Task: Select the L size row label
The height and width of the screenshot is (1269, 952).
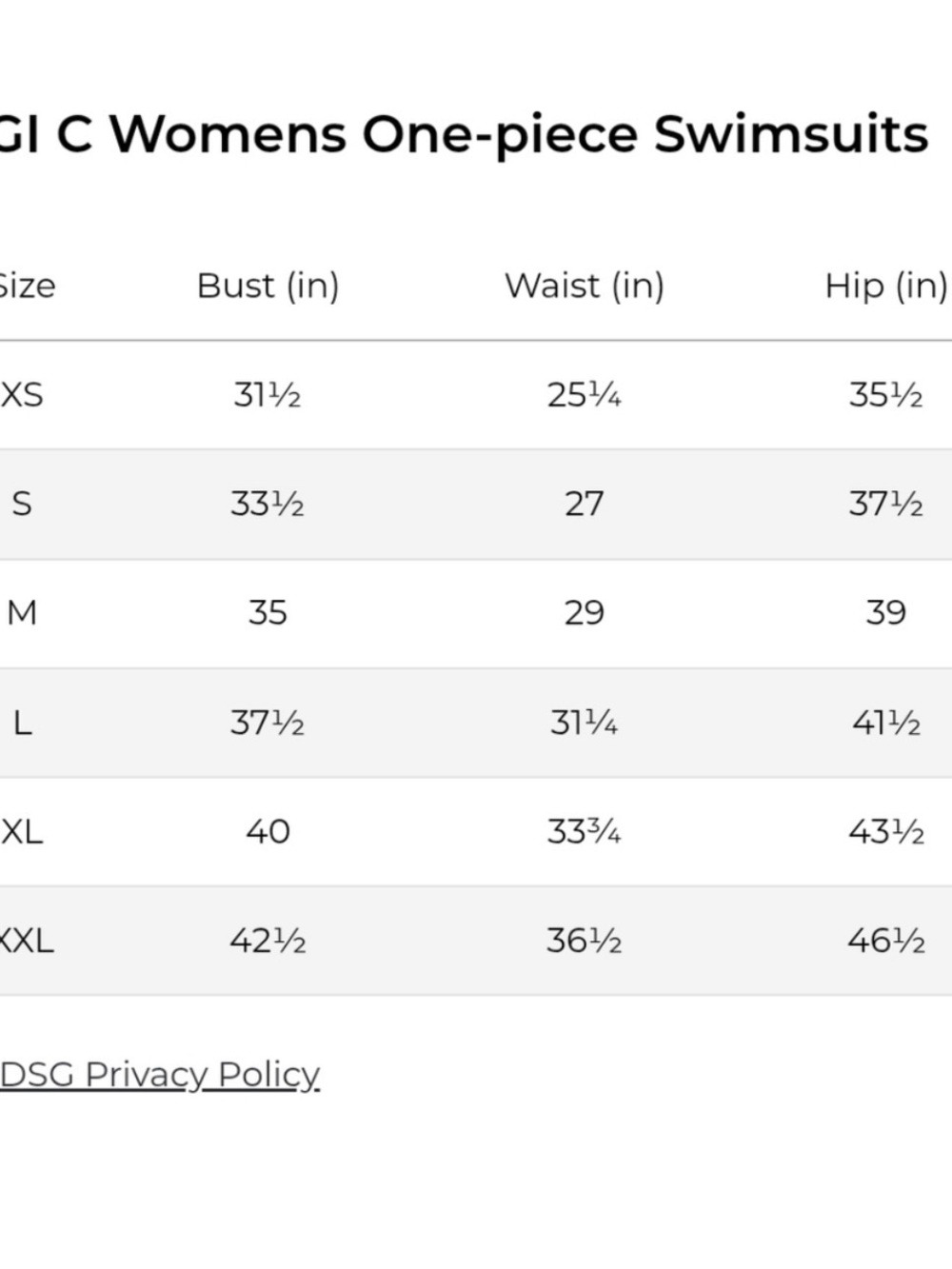Action: [x=22, y=723]
